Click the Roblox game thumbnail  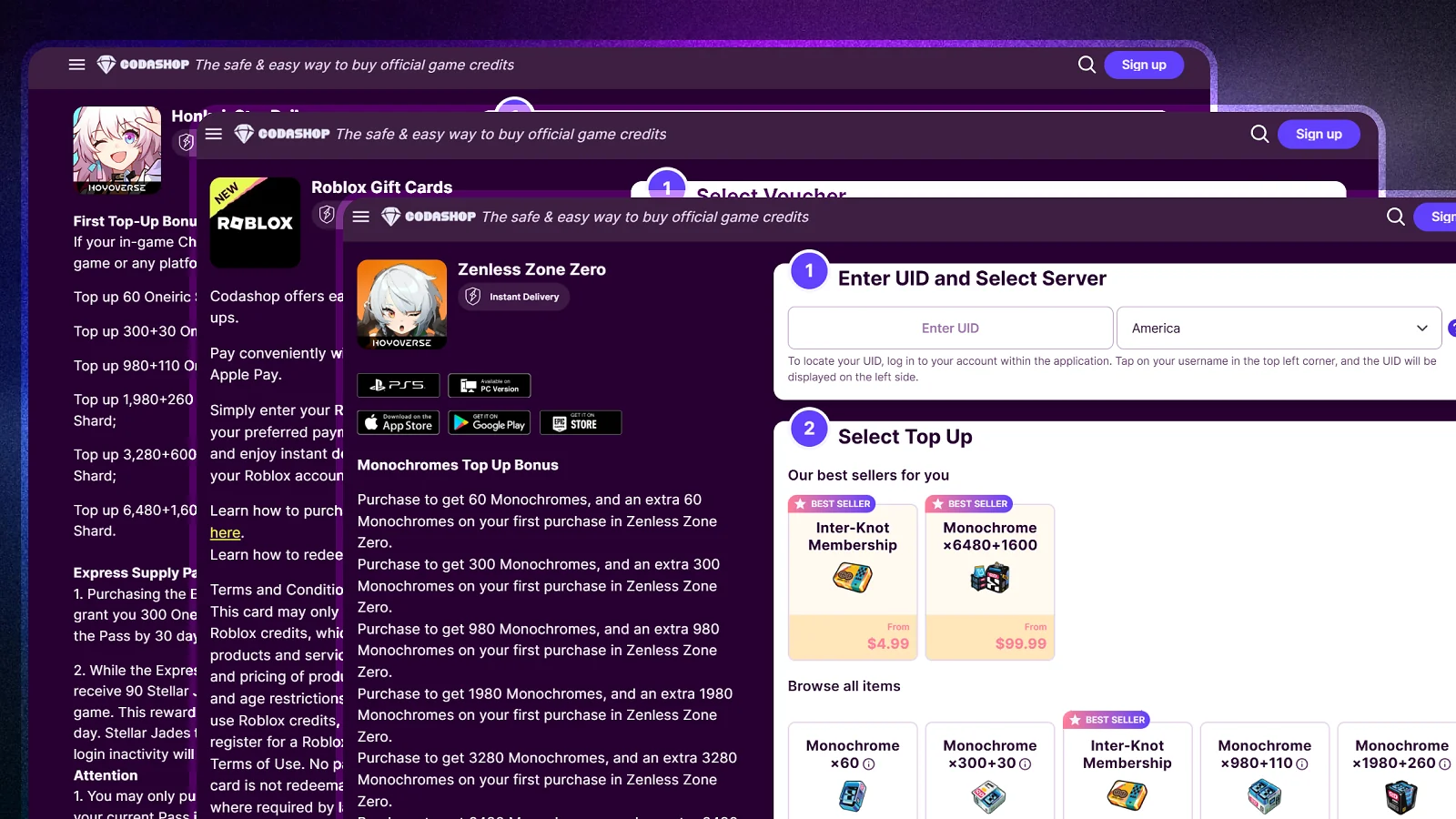point(255,223)
